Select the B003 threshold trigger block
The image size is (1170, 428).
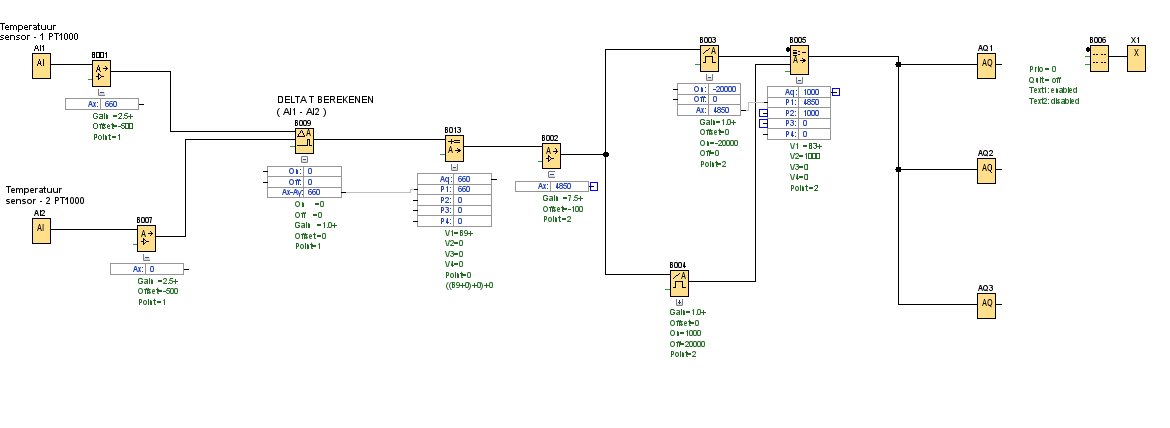(709, 58)
